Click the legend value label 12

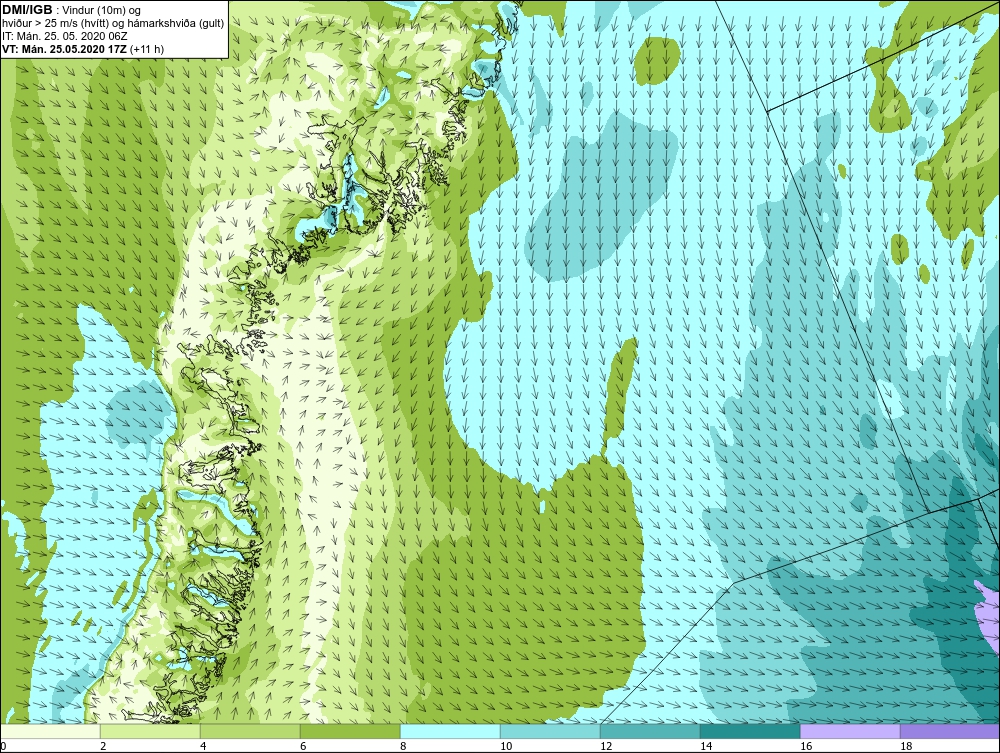click(x=606, y=746)
